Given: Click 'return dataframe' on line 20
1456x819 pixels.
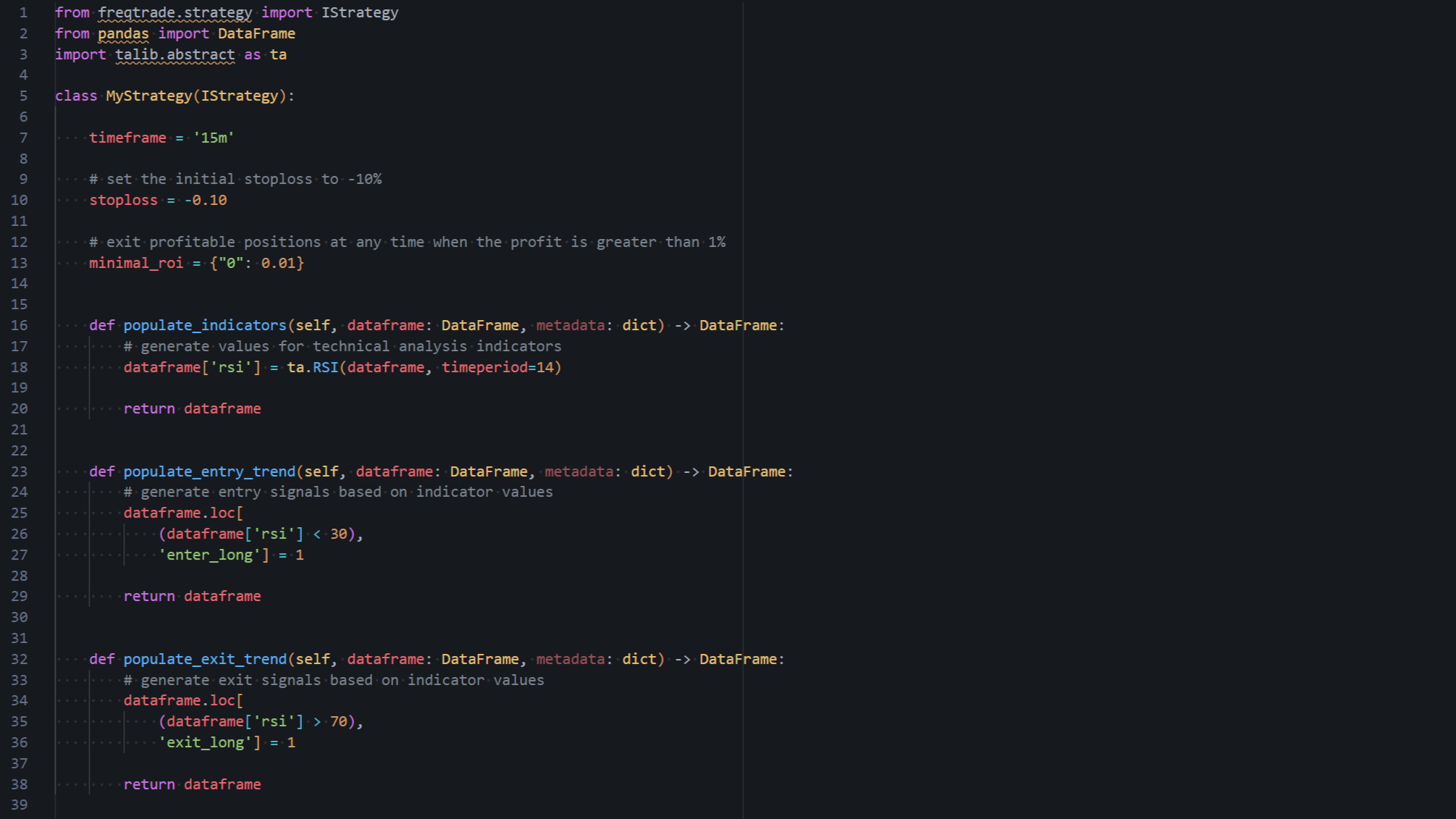Looking at the screenshot, I should (x=192, y=408).
